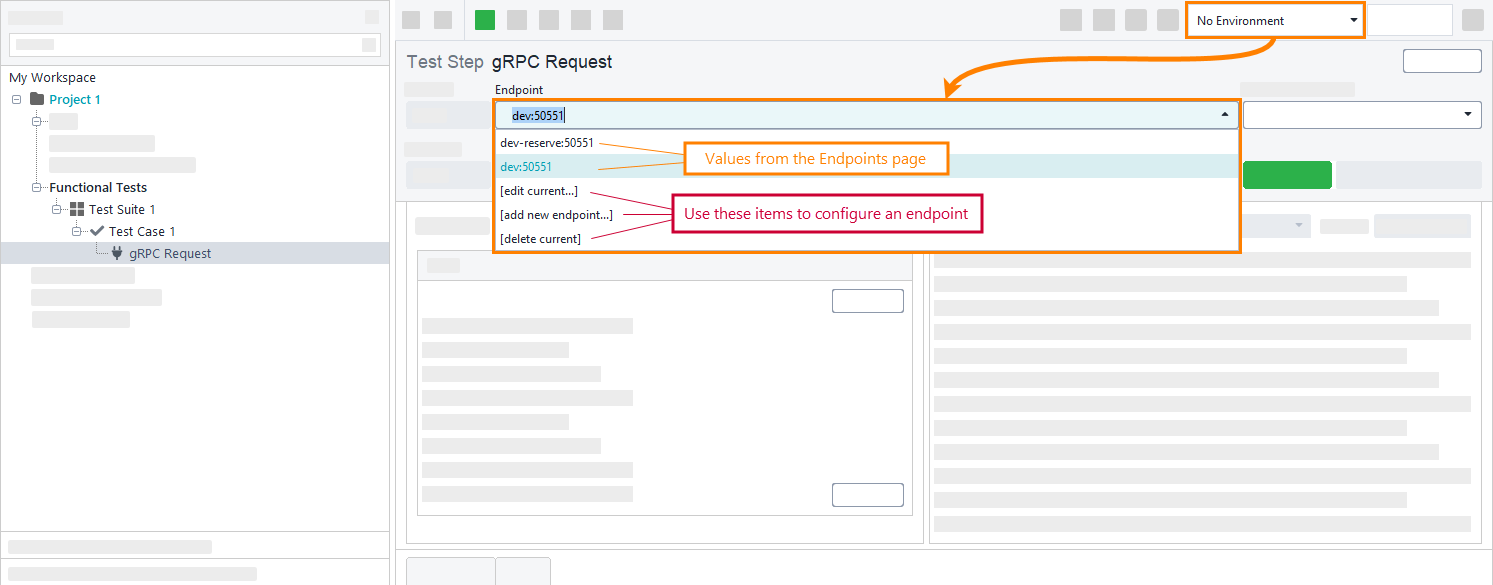Click [add new endpoint...] to configure an endpoint

tap(555, 214)
